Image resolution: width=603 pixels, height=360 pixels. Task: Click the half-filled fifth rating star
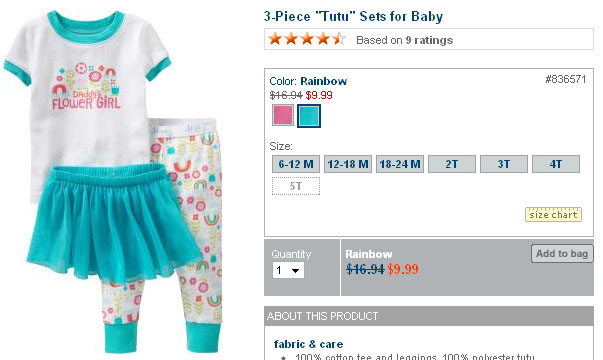[339, 39]
